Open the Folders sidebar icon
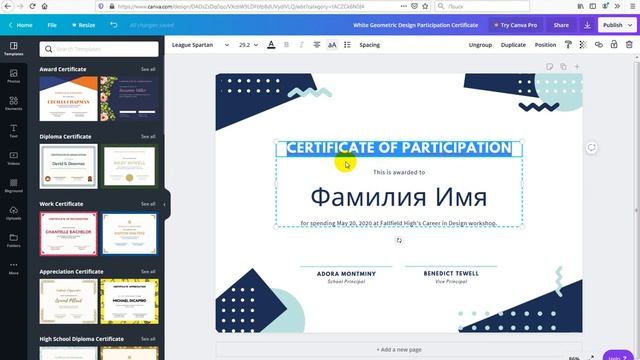Viewport: 640px width, 360px height. [13, 240]
